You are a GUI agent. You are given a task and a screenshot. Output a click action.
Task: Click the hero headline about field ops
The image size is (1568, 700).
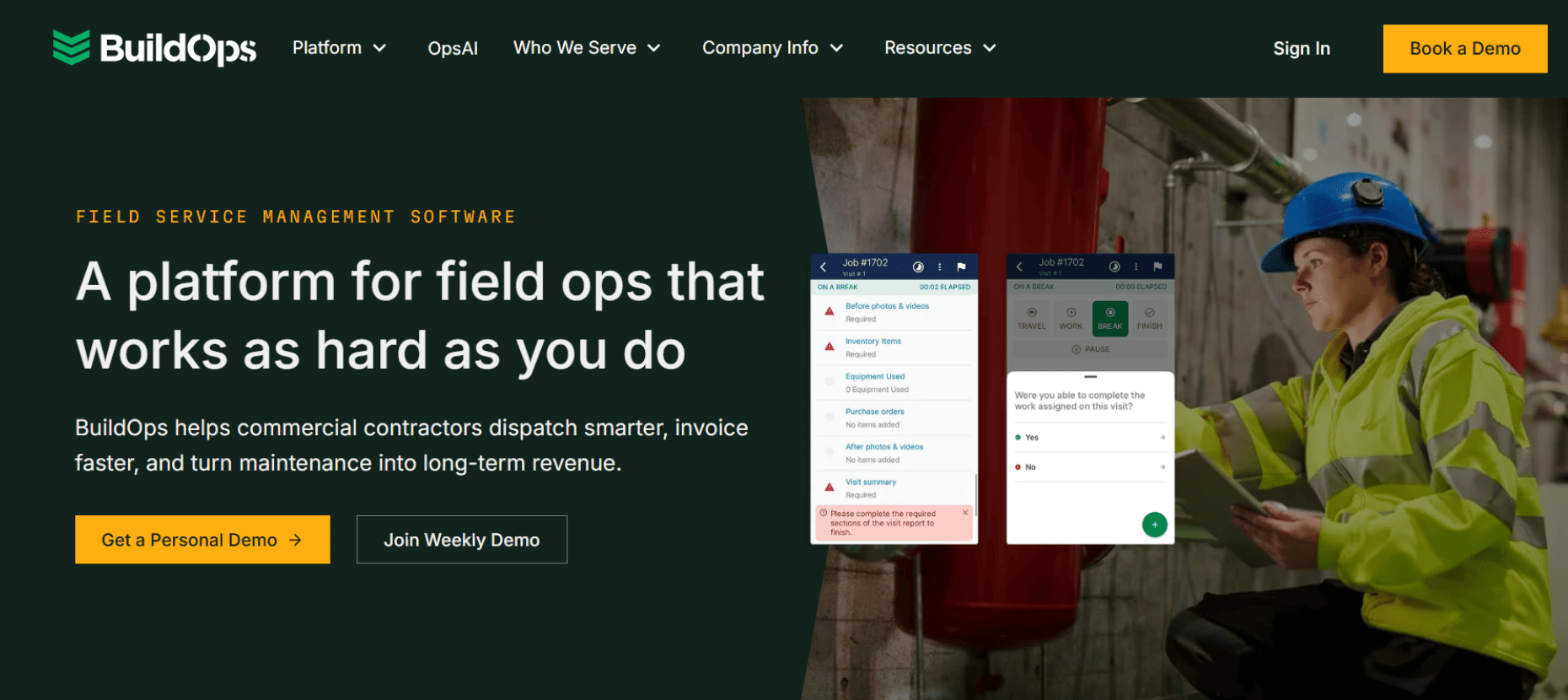tap(420, 315)
